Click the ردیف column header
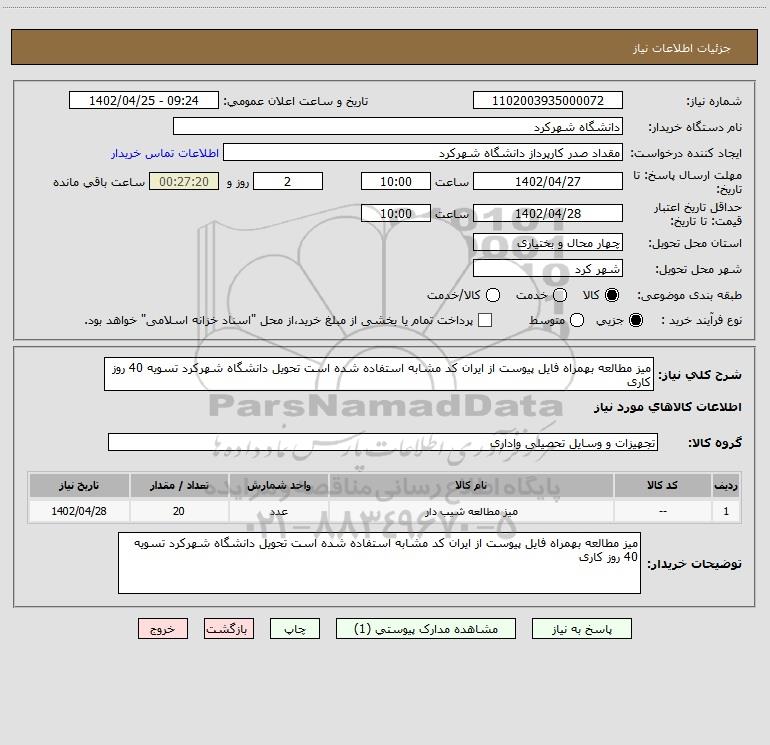 (726, 486)
